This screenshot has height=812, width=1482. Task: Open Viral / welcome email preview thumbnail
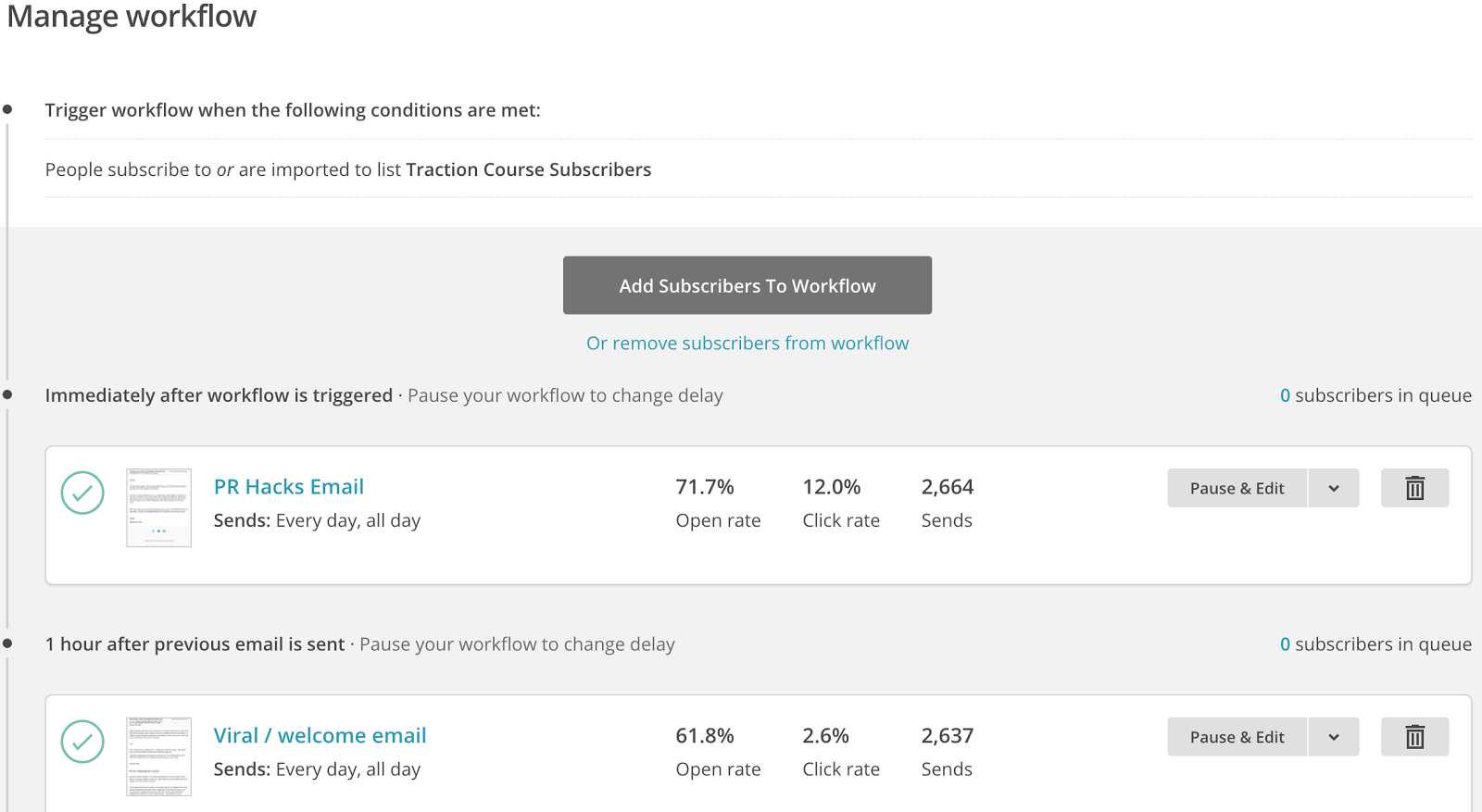pyautogui.click(x=158, y=756)
